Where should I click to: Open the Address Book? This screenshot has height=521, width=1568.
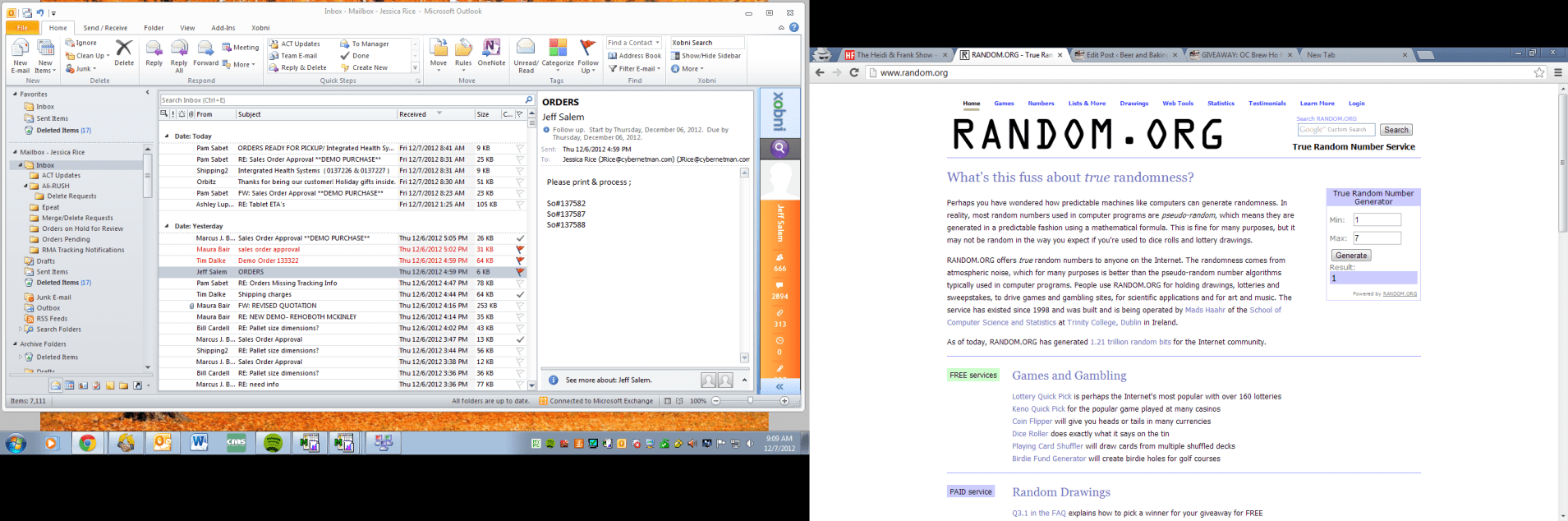click(x=634, y=56)
